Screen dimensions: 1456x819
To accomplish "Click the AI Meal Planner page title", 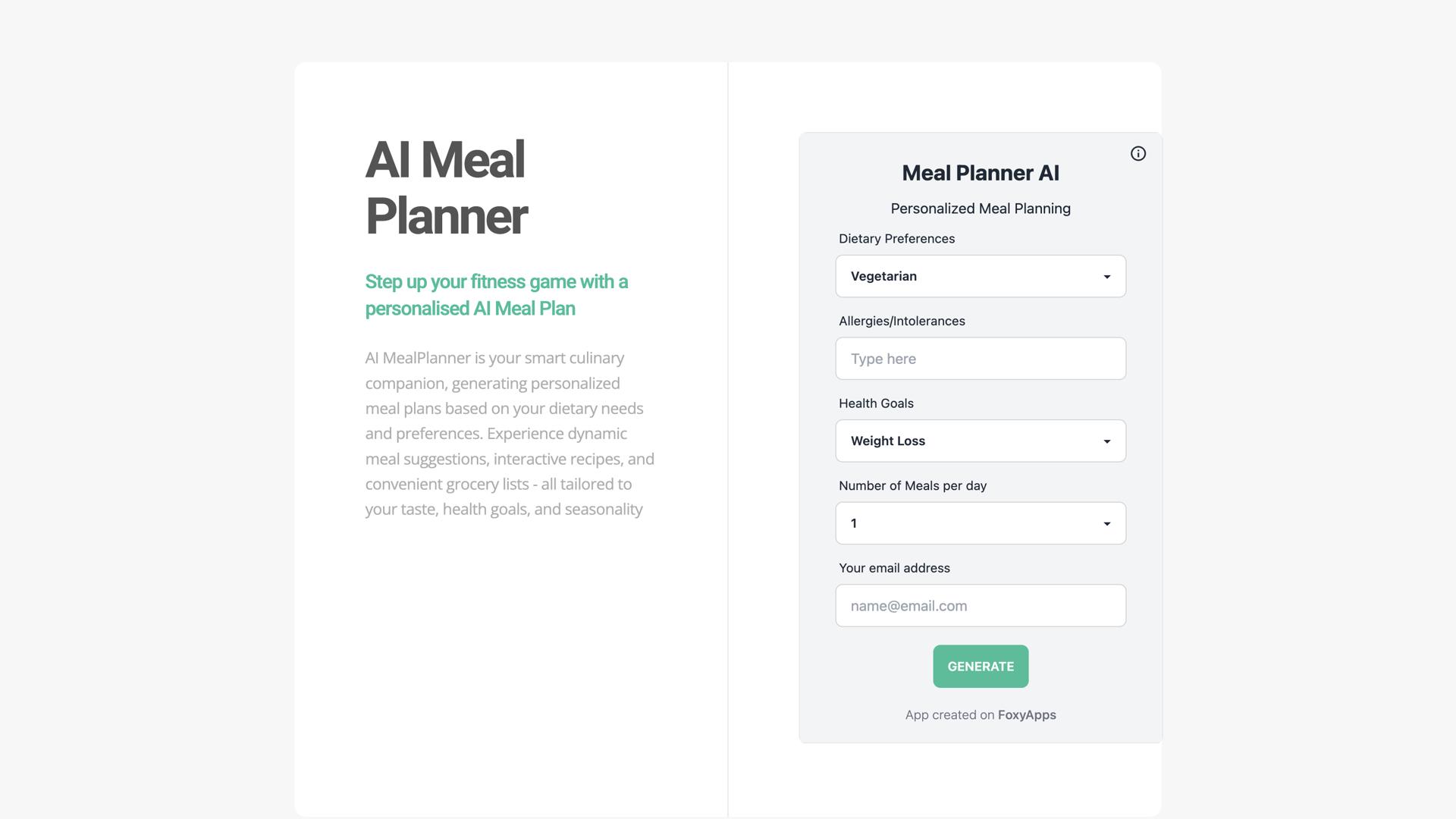I will tap(446, 186).
